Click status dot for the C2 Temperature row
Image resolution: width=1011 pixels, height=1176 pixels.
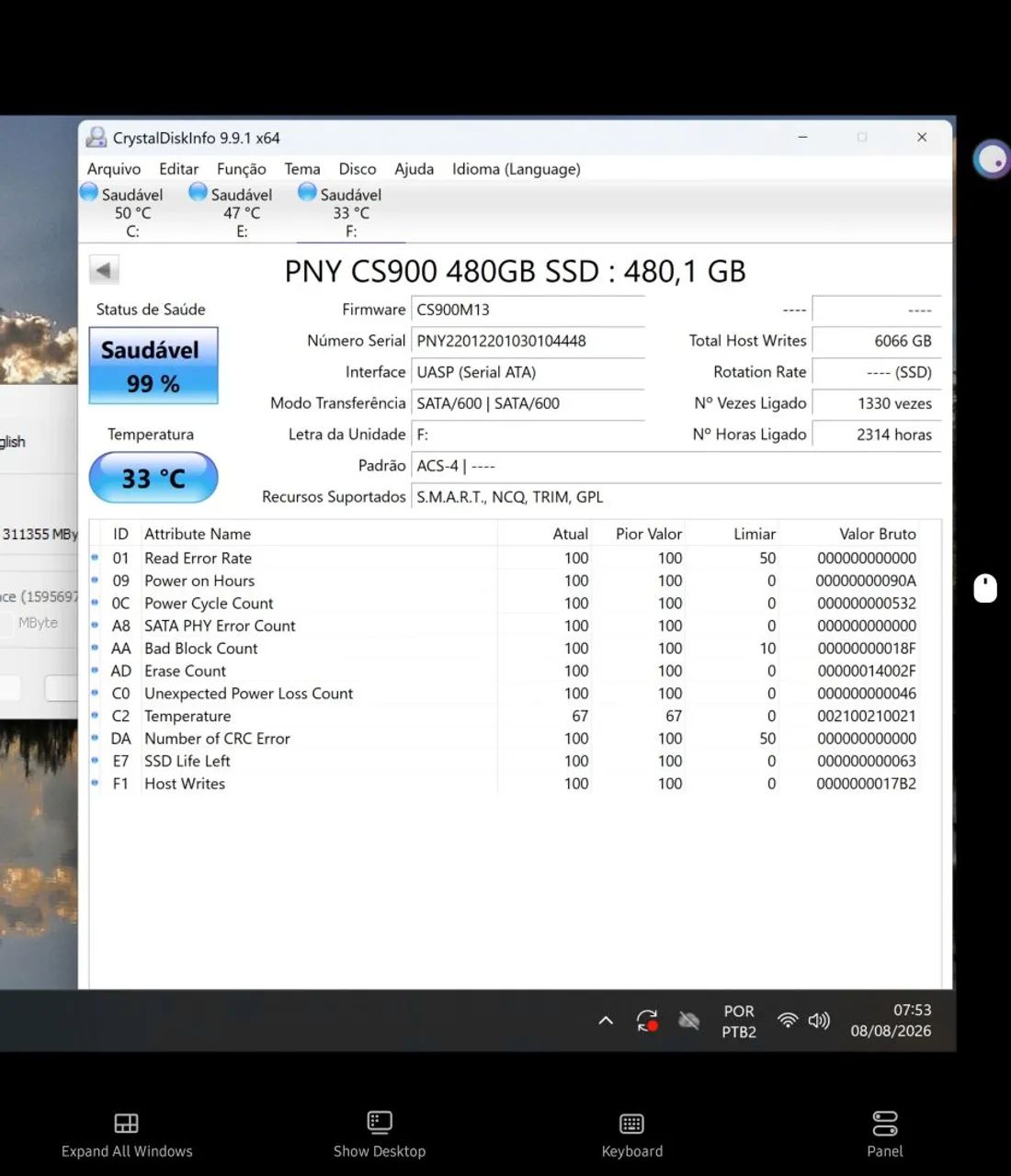pyautogui.click(x=95, y=715)
